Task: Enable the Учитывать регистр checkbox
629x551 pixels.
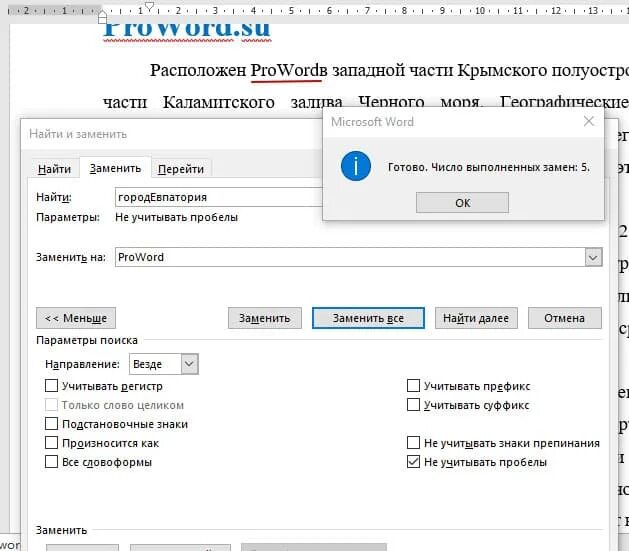Action: coord(51,386)
